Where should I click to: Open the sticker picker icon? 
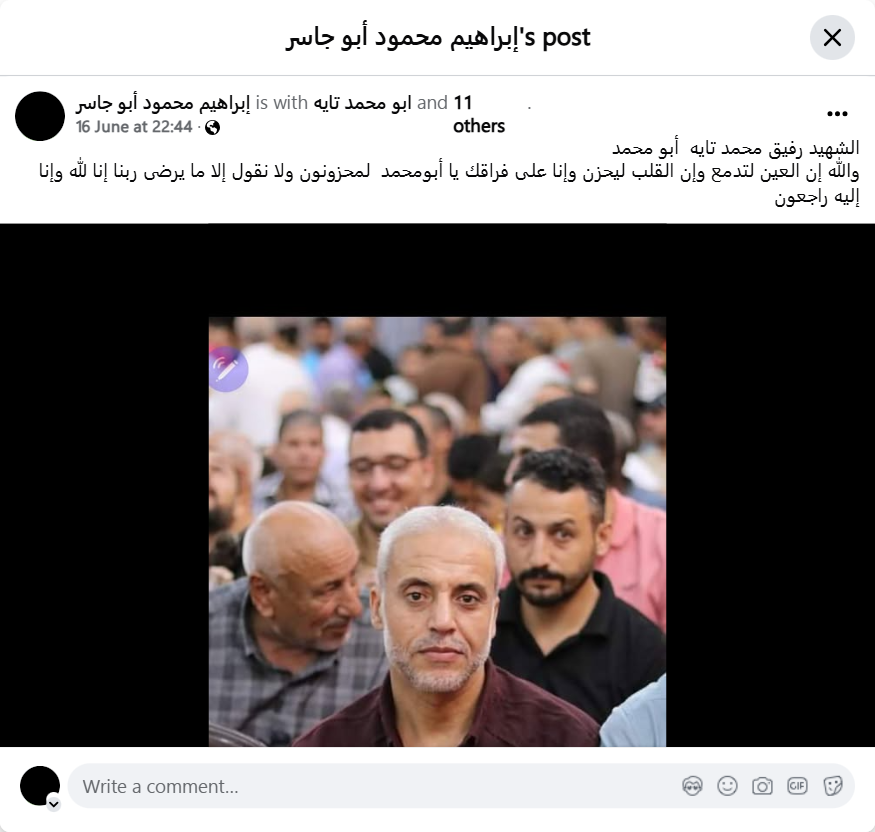[x=832, y=786]
